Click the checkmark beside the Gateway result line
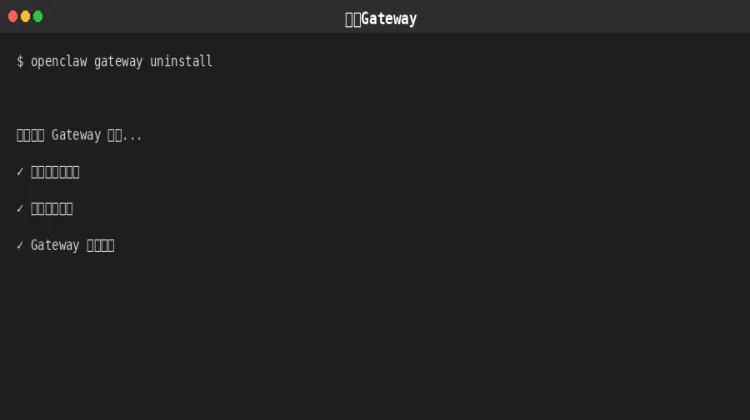Viewport: 750px width, 420px height. click(20, 246)
